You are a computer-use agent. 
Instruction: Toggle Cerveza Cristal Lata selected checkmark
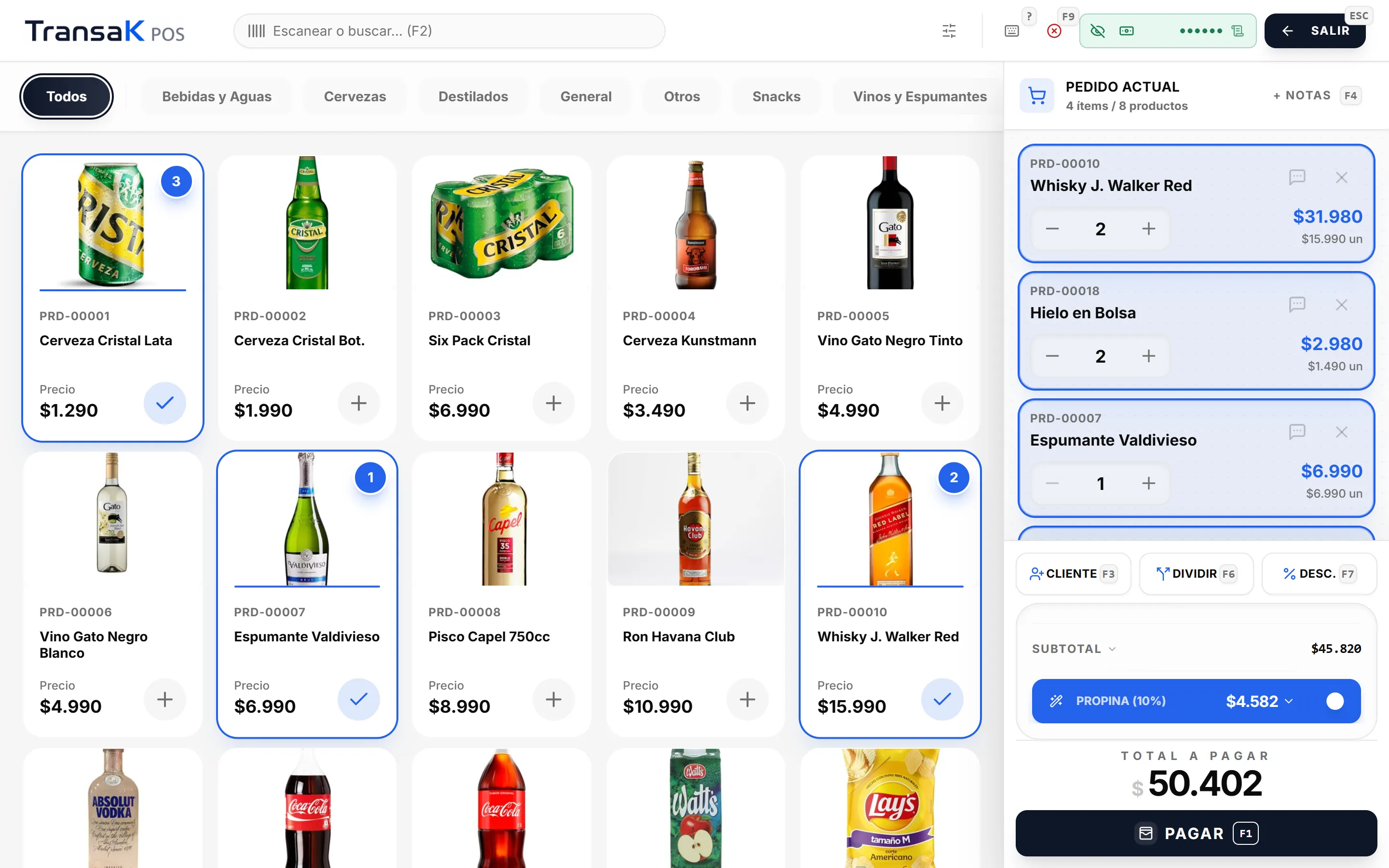[x=165, y=403]
